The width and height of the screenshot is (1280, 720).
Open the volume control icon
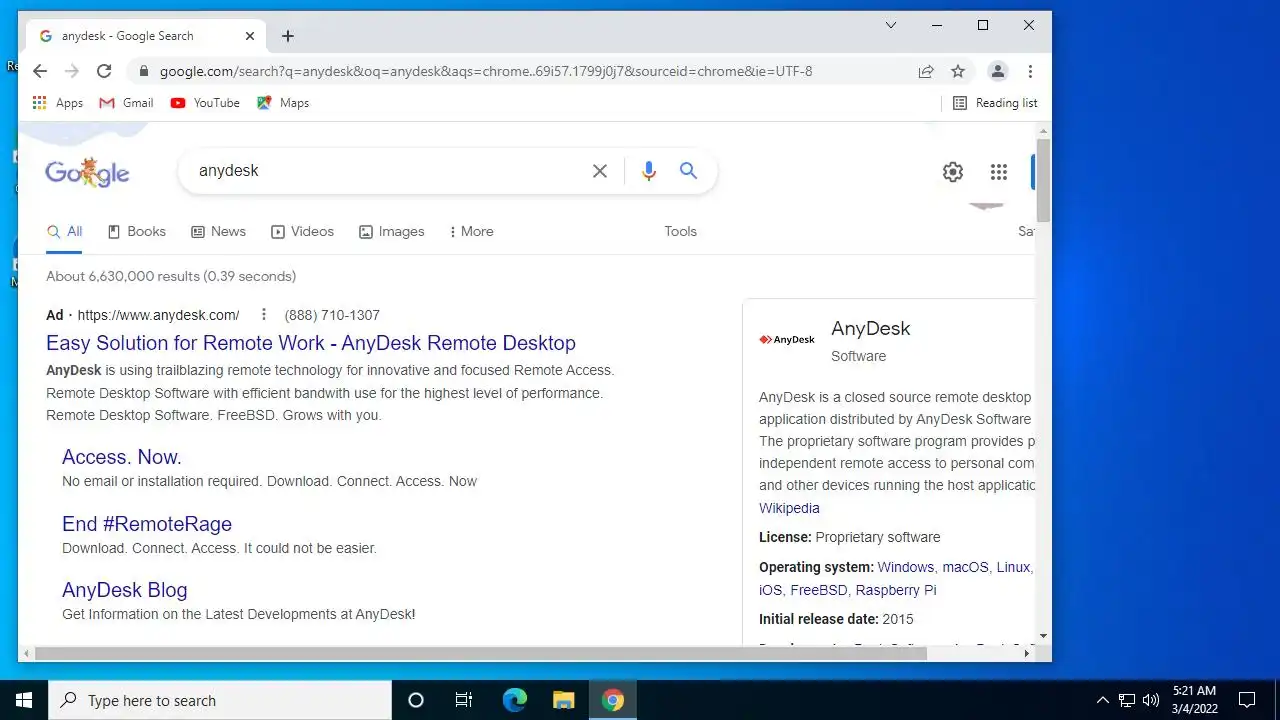[1151, 700]
